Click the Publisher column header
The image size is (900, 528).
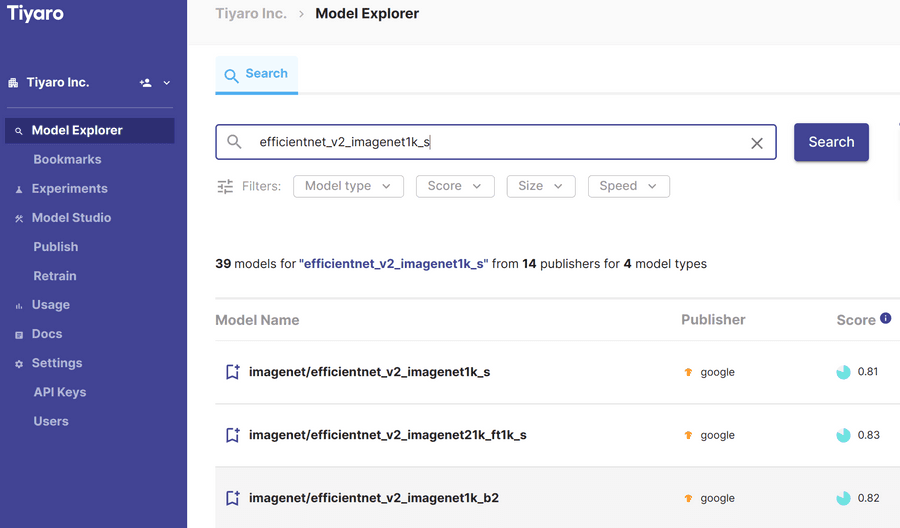[713, 320]
